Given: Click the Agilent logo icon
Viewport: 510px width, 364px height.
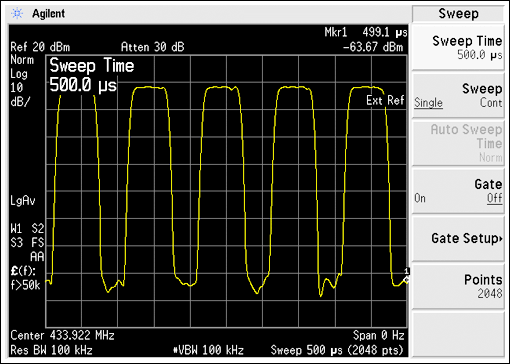Looking at the screenshot, I should pos(17,13).
